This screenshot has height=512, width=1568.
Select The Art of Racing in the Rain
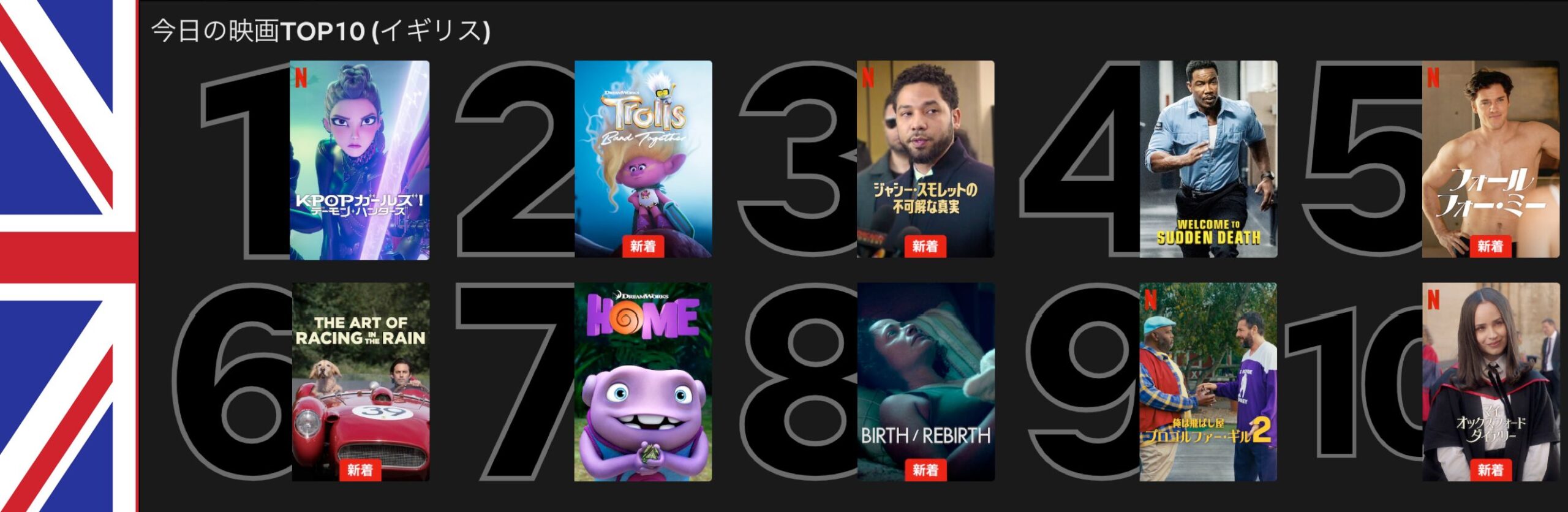click(x=361, y=382)
